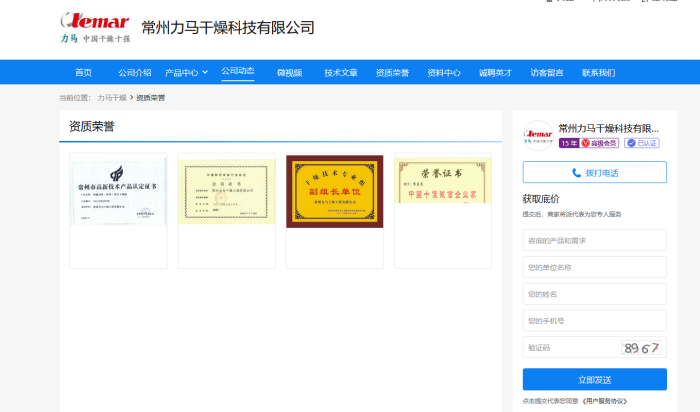
Task: Click the 您的手机号 phone number field
Action: coord(594,320)
